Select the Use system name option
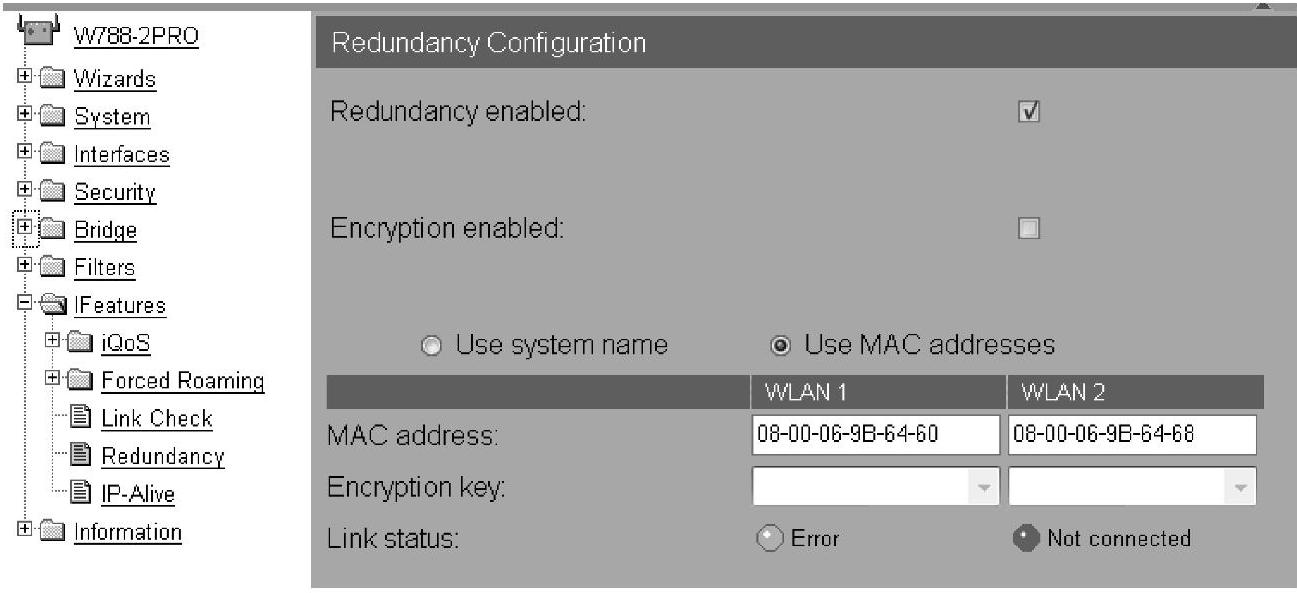This screenshot has height=593, width=1297. tap(431, 346)
